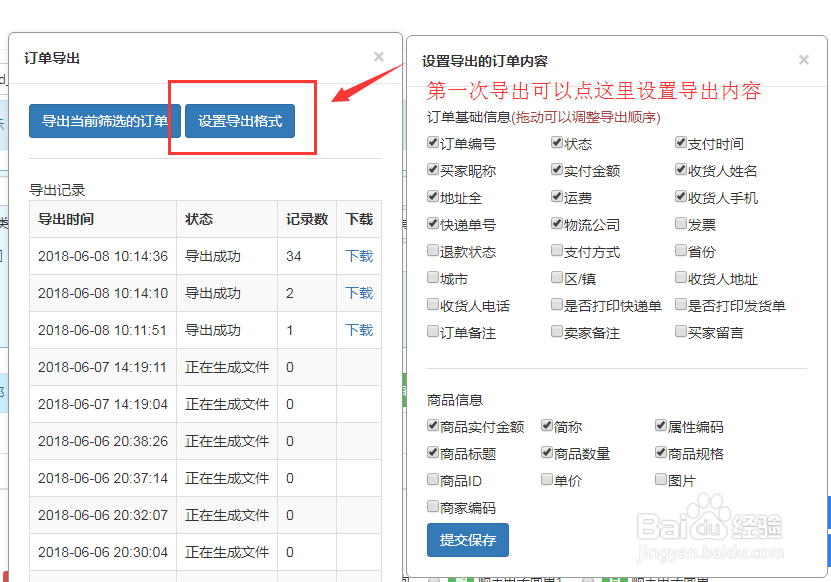Enable the 省份 checkbox
The image size is (831, 582).
click(680, 251)
